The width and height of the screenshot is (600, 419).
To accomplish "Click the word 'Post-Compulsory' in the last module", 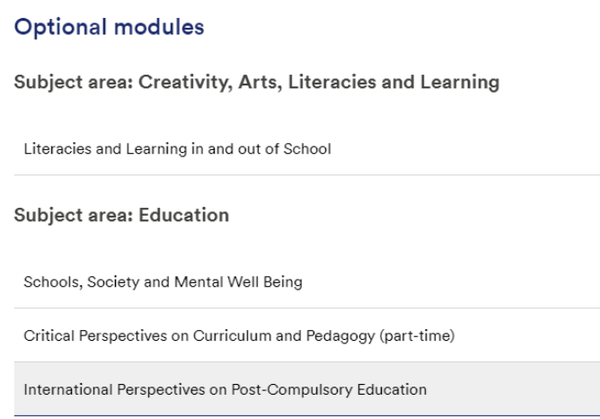I will (292, 390).
